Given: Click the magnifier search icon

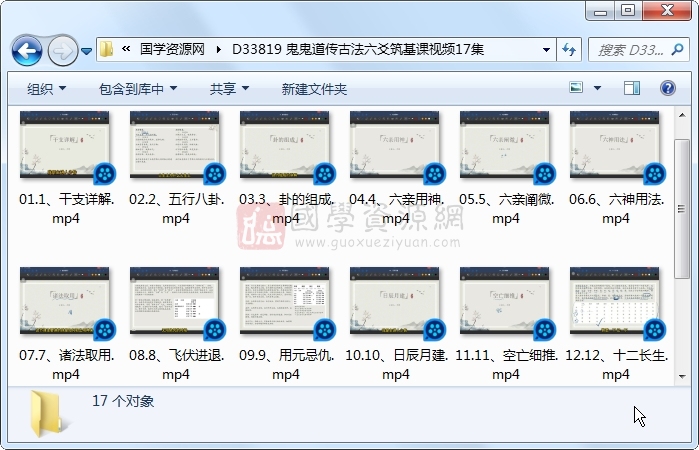Looking at the screenshot, I should tap(677, 49).
